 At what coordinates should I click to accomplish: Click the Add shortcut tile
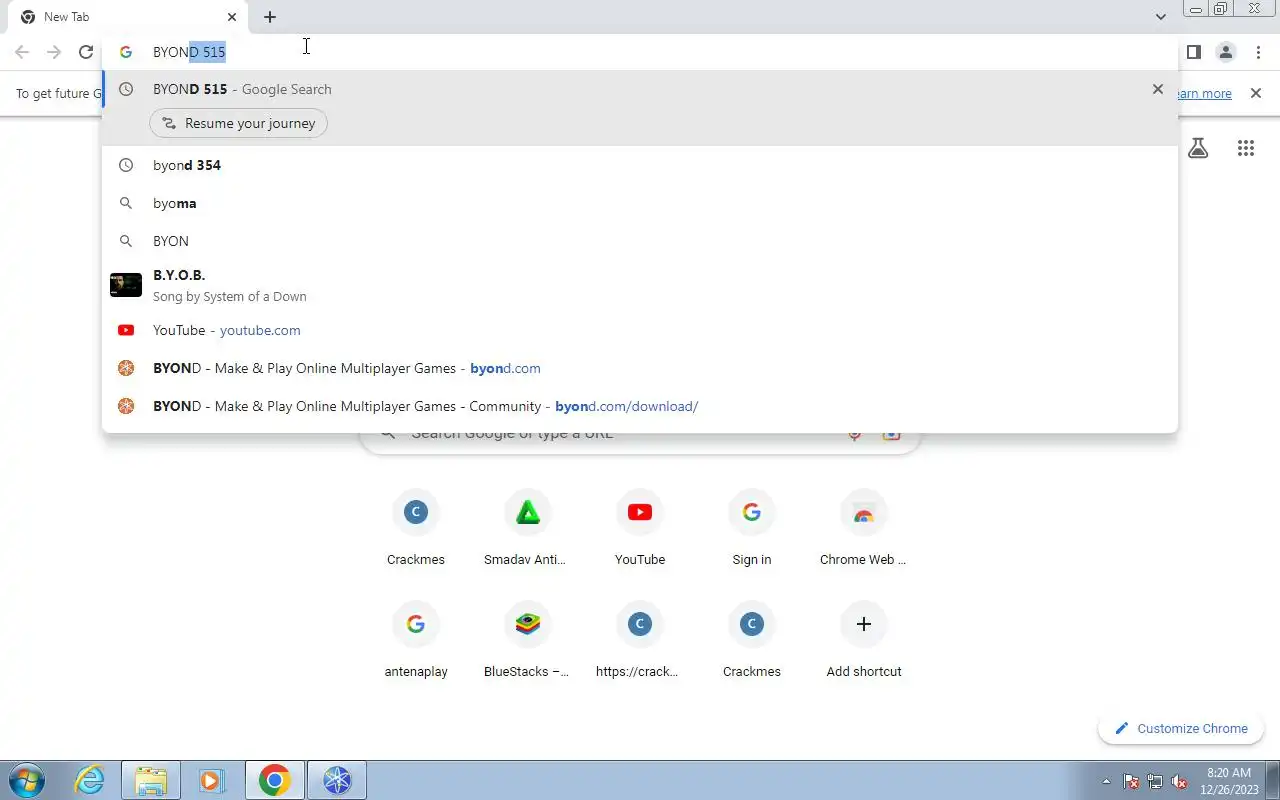pyautogui.click(x=864, y=642)
